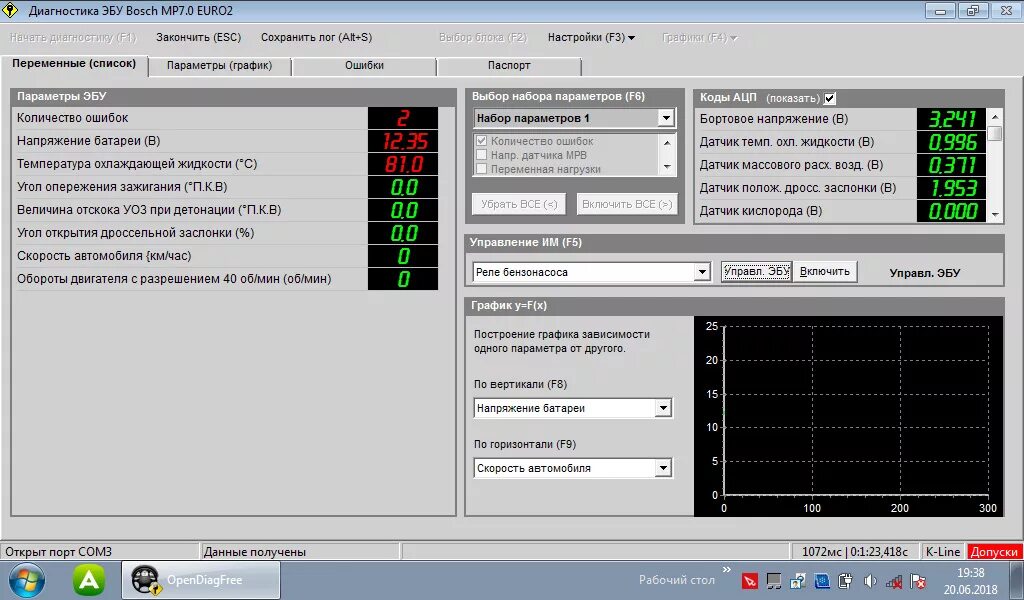The width and height of the screenshot is (1024, 600).
Task: Click 'Датчик кислорода (В)' value 0.000
Action: [952, 211]
